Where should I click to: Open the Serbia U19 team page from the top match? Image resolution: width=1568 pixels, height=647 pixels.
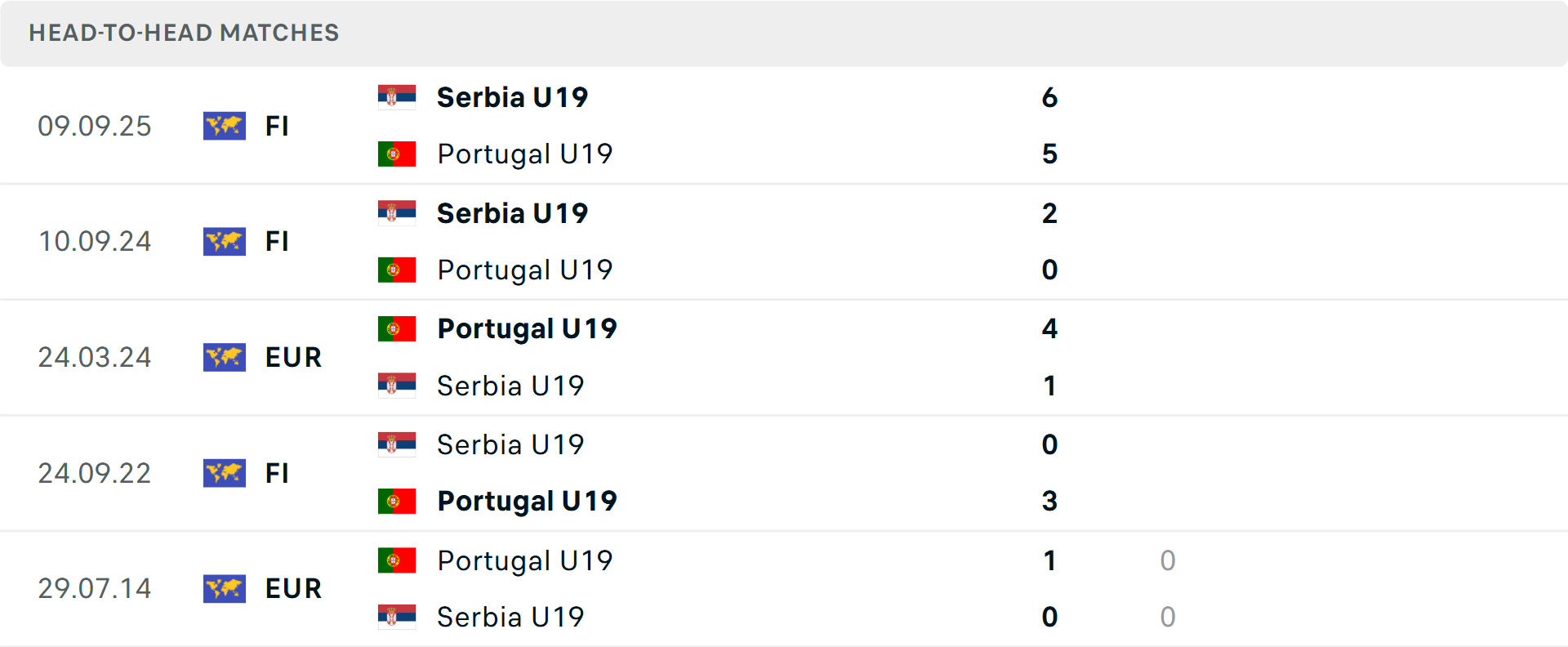513,96
